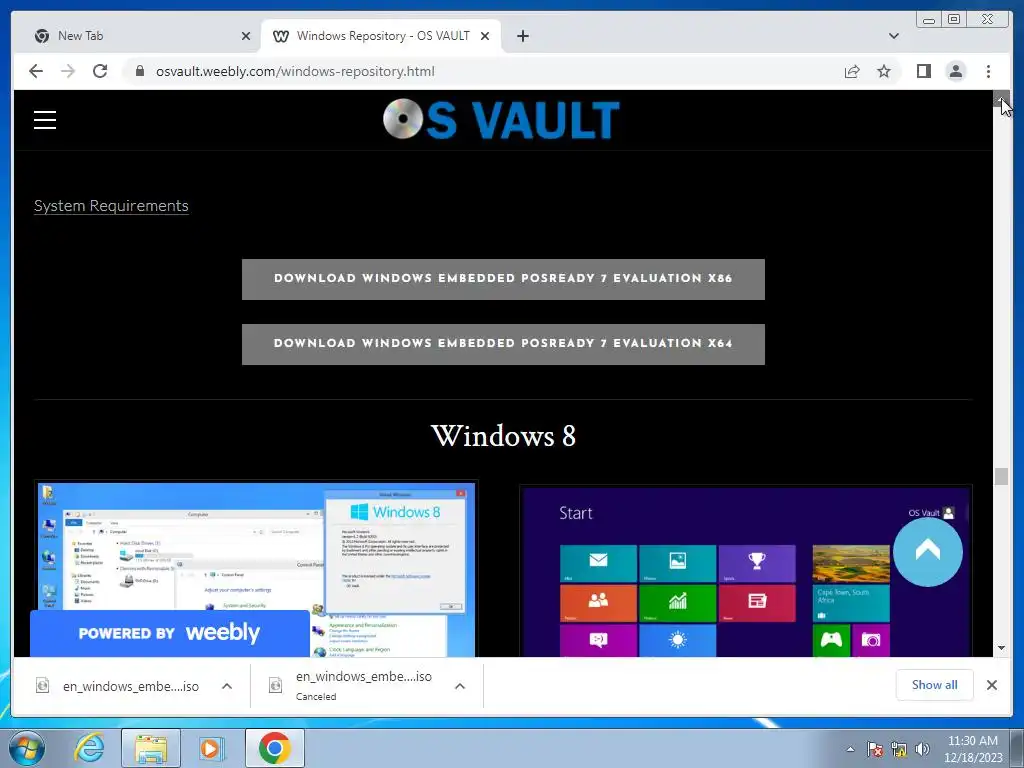Open options for the canceled ISO download
This screenshot has height=768, width=1024.
click(x=460, y=686)
